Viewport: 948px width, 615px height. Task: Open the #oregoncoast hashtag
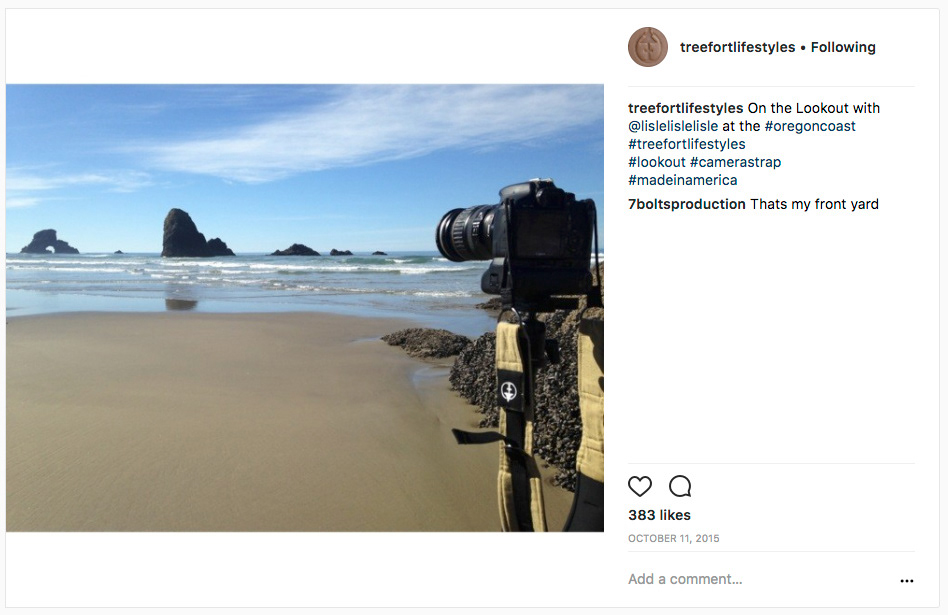(810, 126)
